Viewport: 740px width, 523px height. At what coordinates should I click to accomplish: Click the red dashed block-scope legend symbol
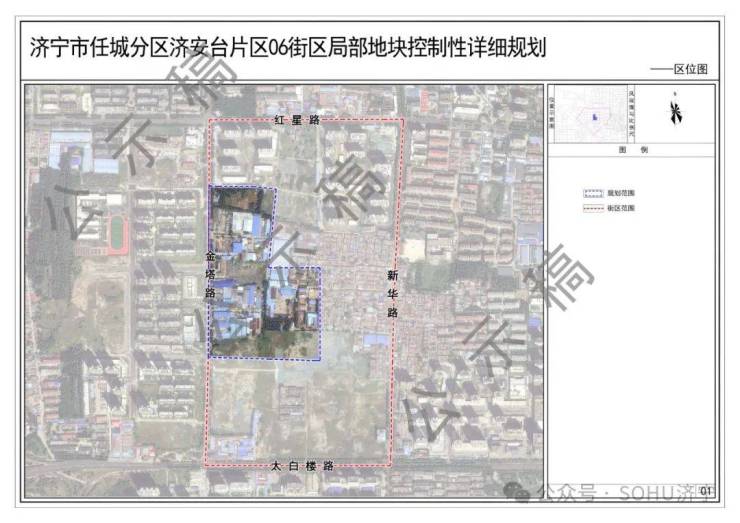(x=594, y=209)
